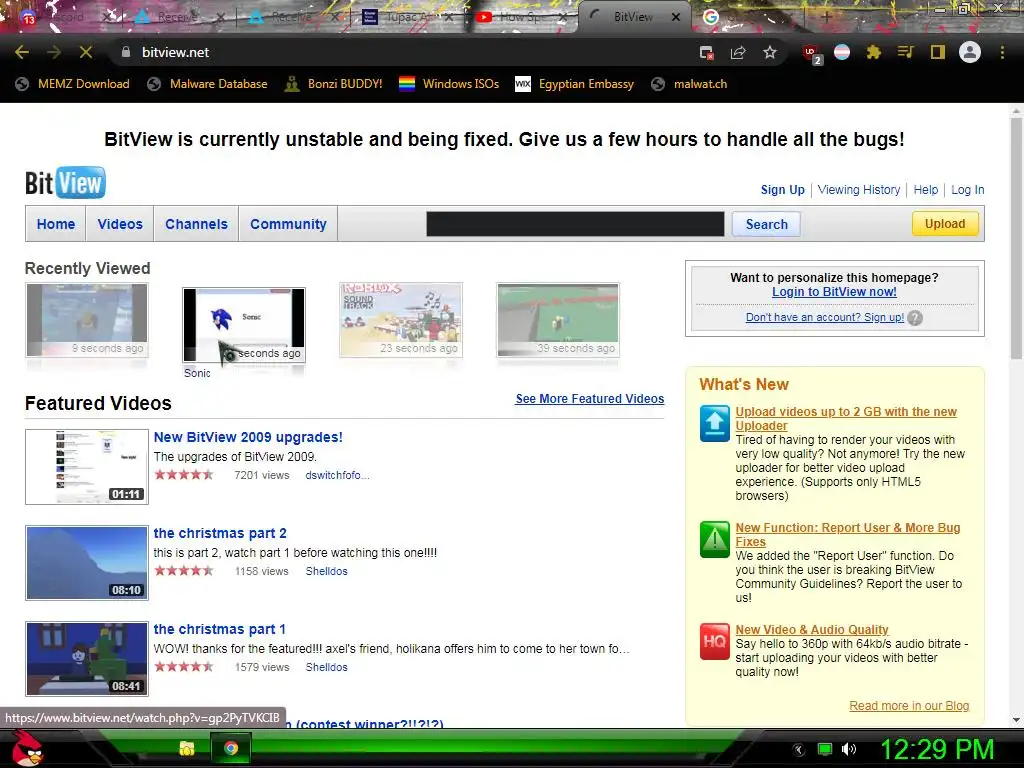Click the Search button
The width and height of the screenshot is (1024, 768).
coord(767,224)
